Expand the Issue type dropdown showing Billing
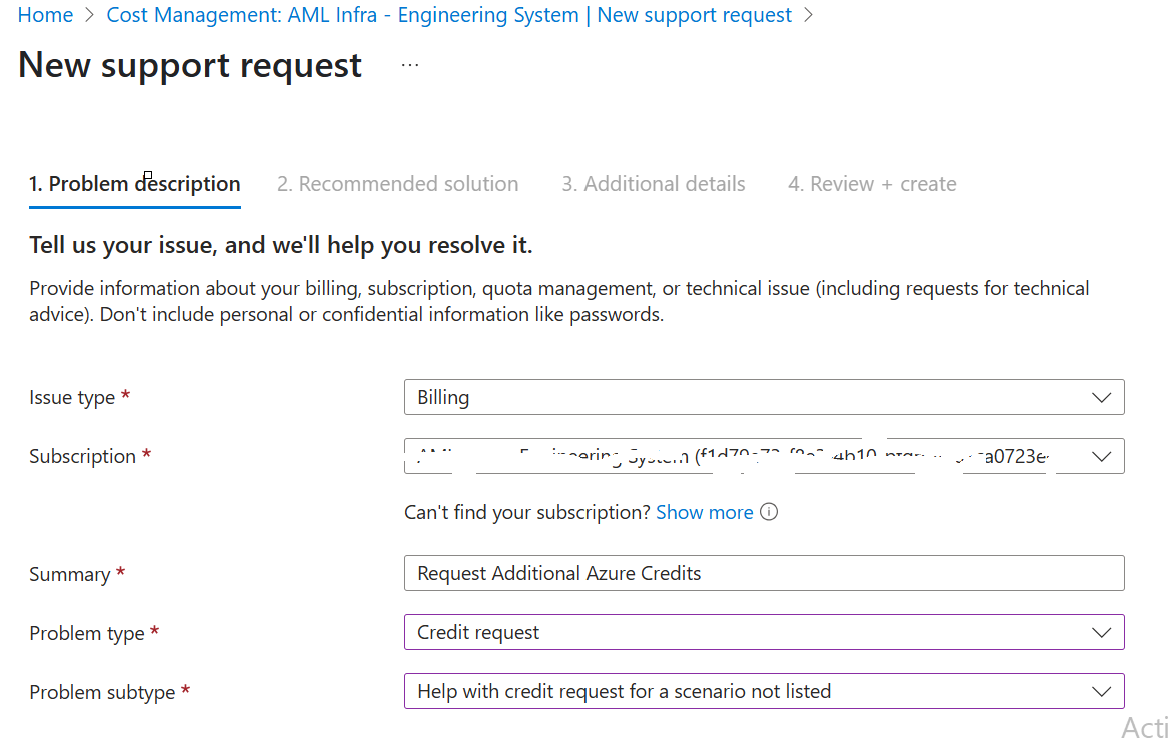Viewport: 1168px width, 750px height. 764,397
